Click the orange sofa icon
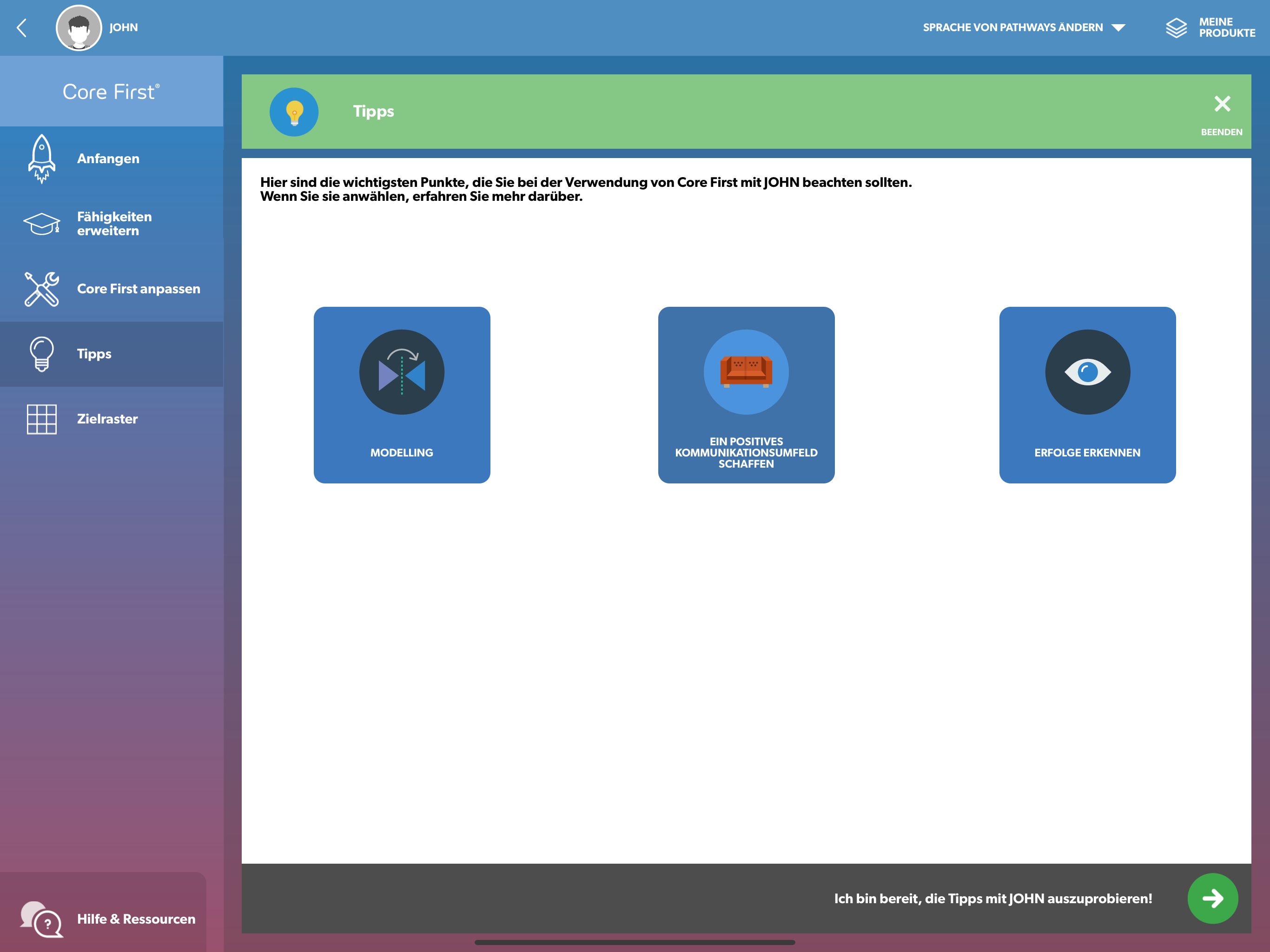Screen dimensions: 1270x952 [747, 372]
